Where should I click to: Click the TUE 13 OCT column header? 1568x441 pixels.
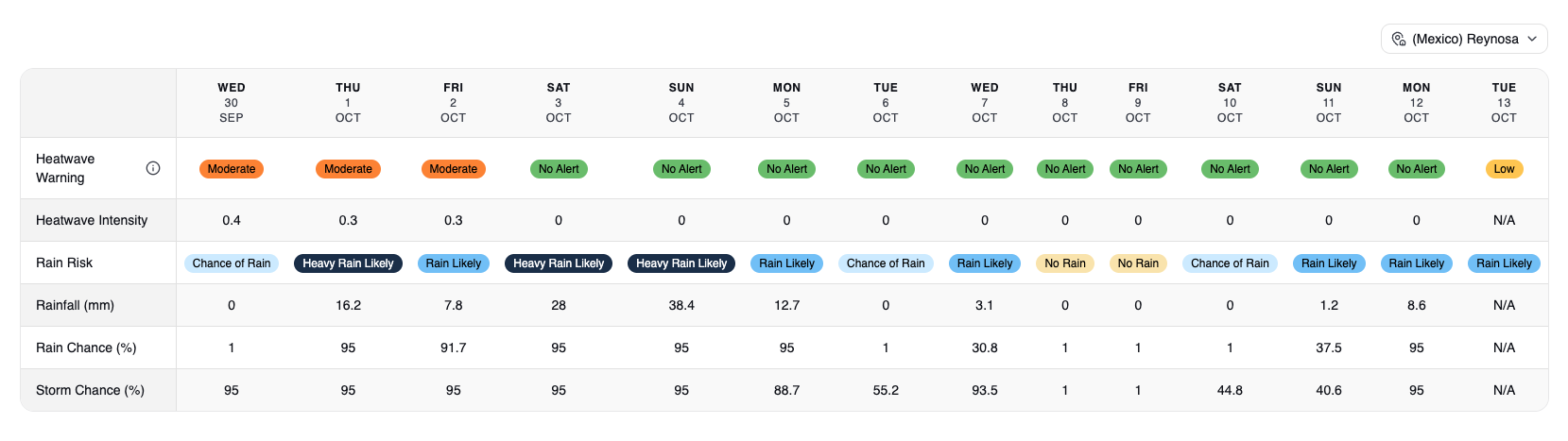[x=1504, y=103]
